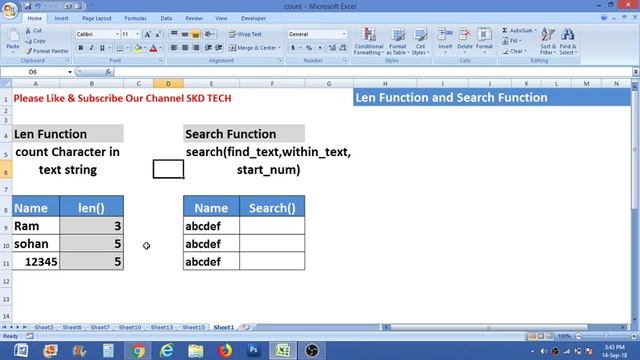Apply Accounting dollar number format
Viewport: 640px width, 360px height.
pyautogui.click(x=293, y=48)
